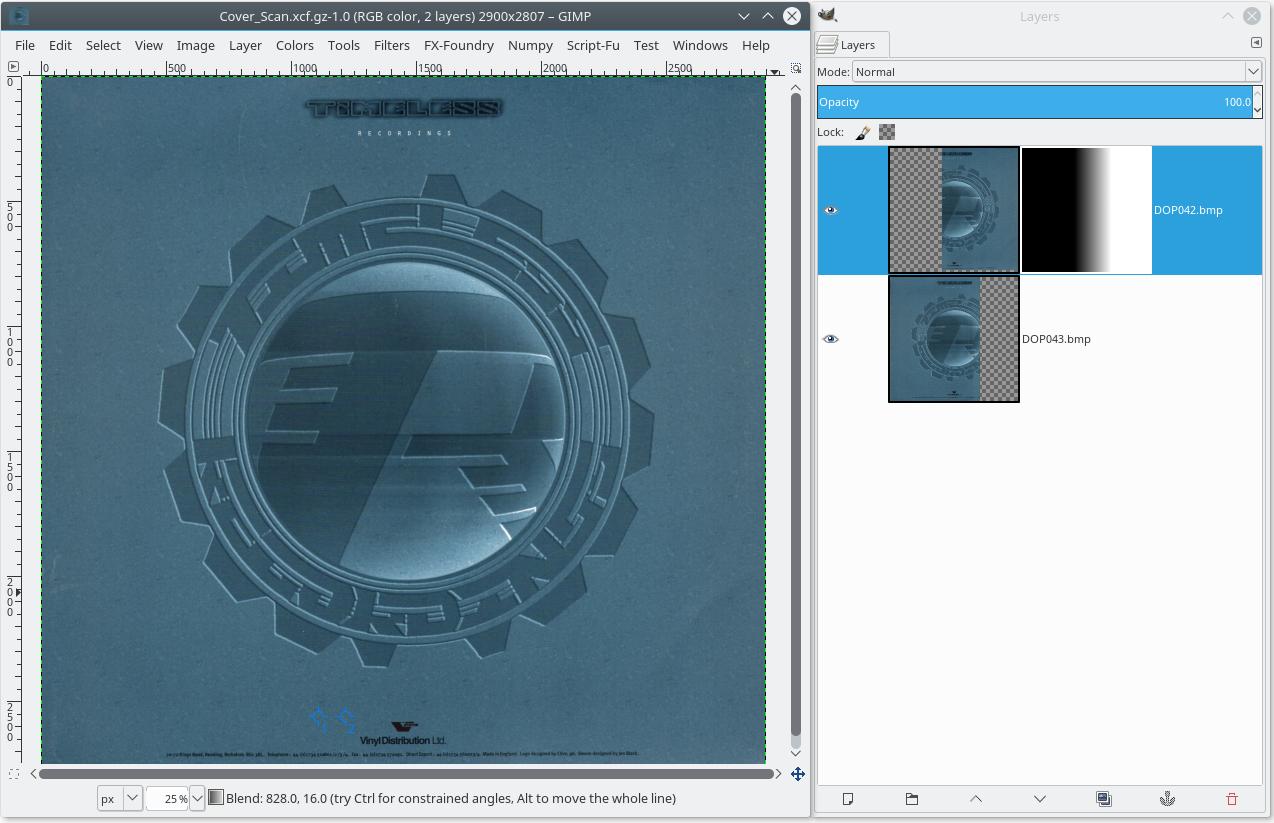
Task: Open the zoom level dropdown arrow
Action: tap(197, 798)
